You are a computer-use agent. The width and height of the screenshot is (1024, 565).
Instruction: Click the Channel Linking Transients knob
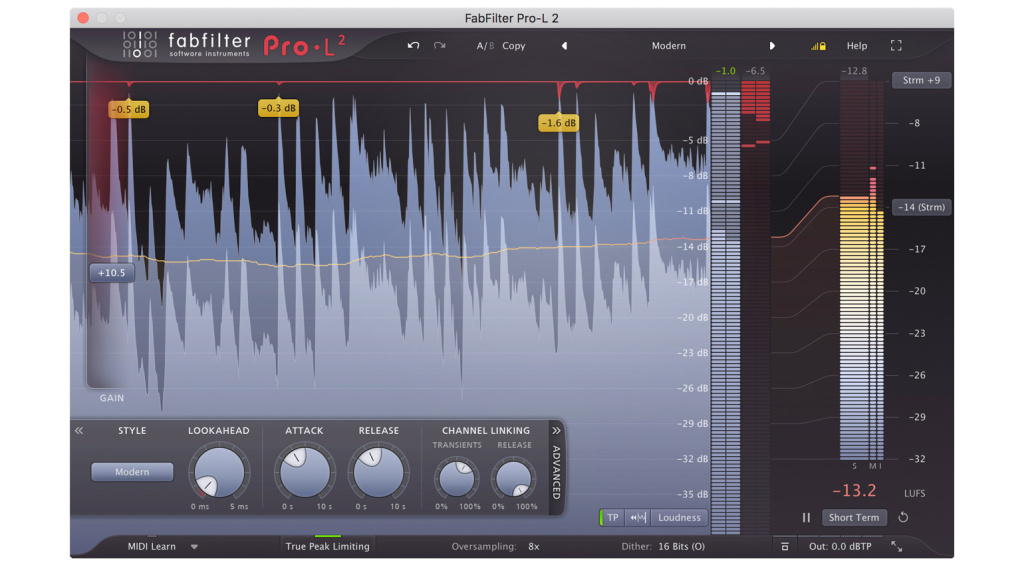(456, 478)
